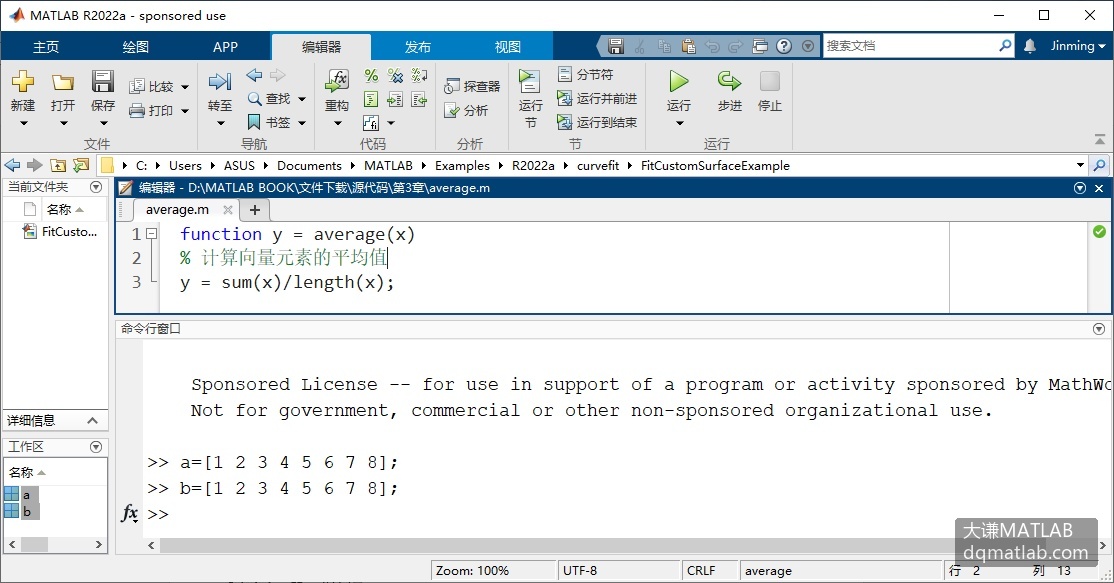The width and height of the screenshot is (1114, 583).
Task: Expand the Bookmark (书签) dropdown arrow
Action: [x=302, y=123]
